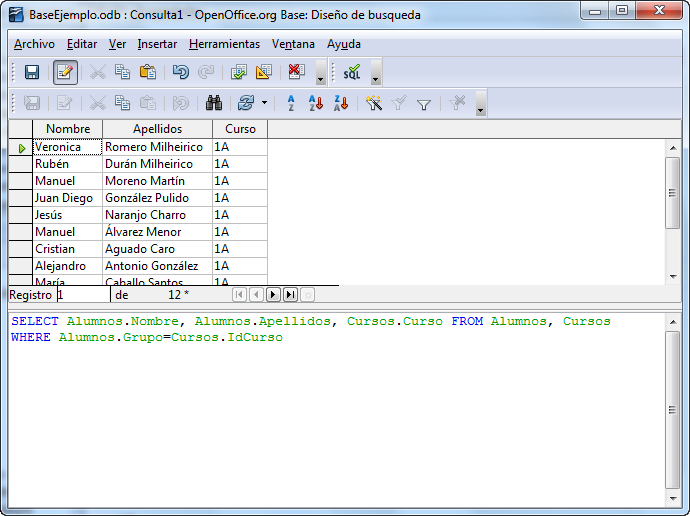Image resolution: width=690 pixels, height=516 pixels.
Task: Click cell 'Juan Diego'
Action: click(68, 198)
